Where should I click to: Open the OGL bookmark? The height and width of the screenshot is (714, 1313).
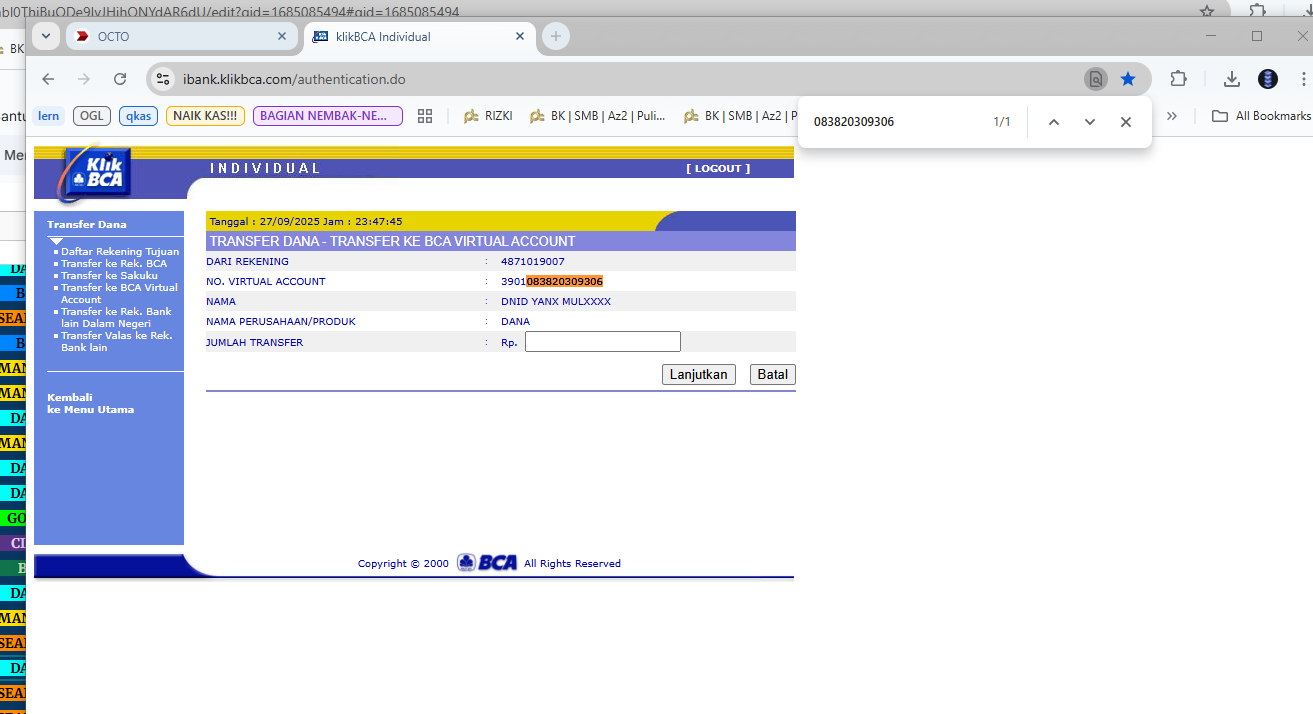pos(92,116)
